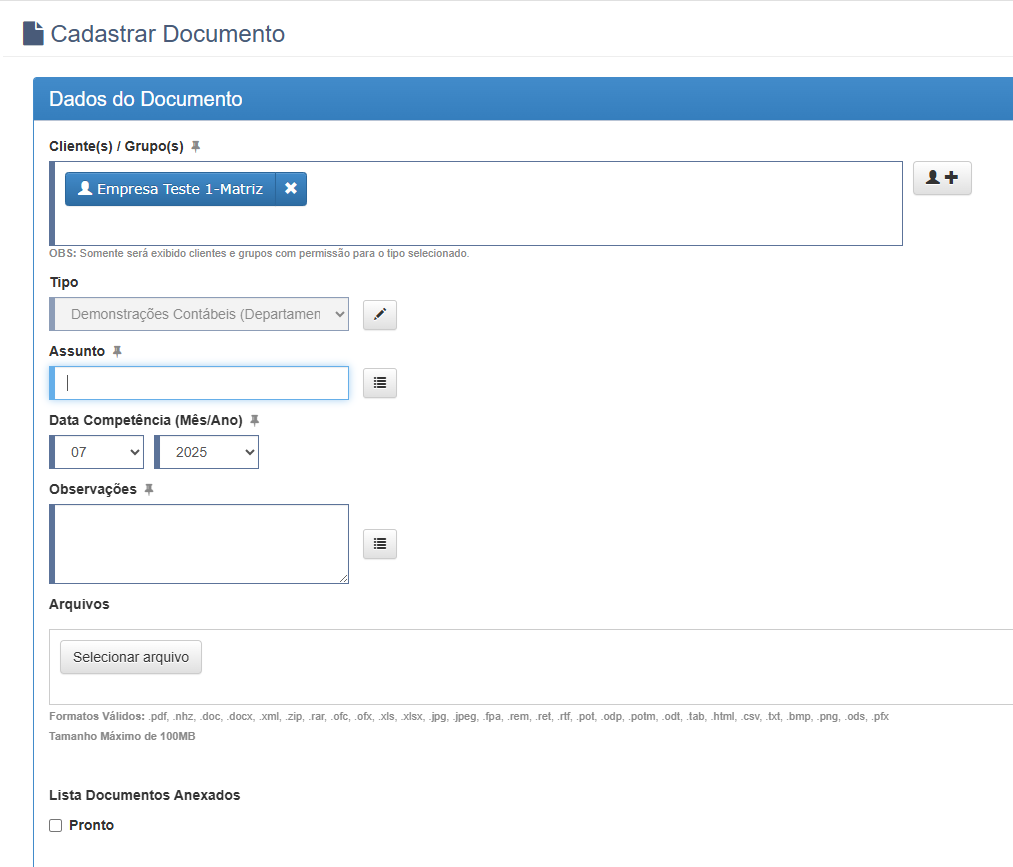This screenshot has height=867, width=1013.
Task: Click the Cadastrar Documento page title
Action: point(168,34)
